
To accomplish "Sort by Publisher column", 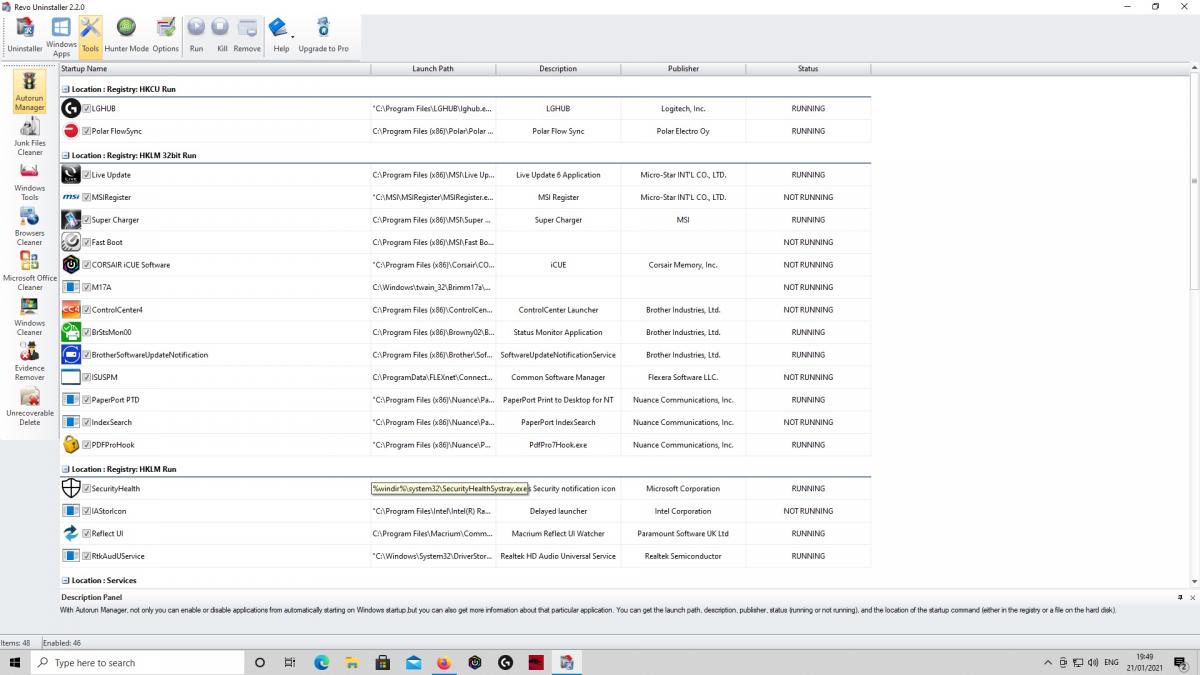I will (x=683, y=69).
